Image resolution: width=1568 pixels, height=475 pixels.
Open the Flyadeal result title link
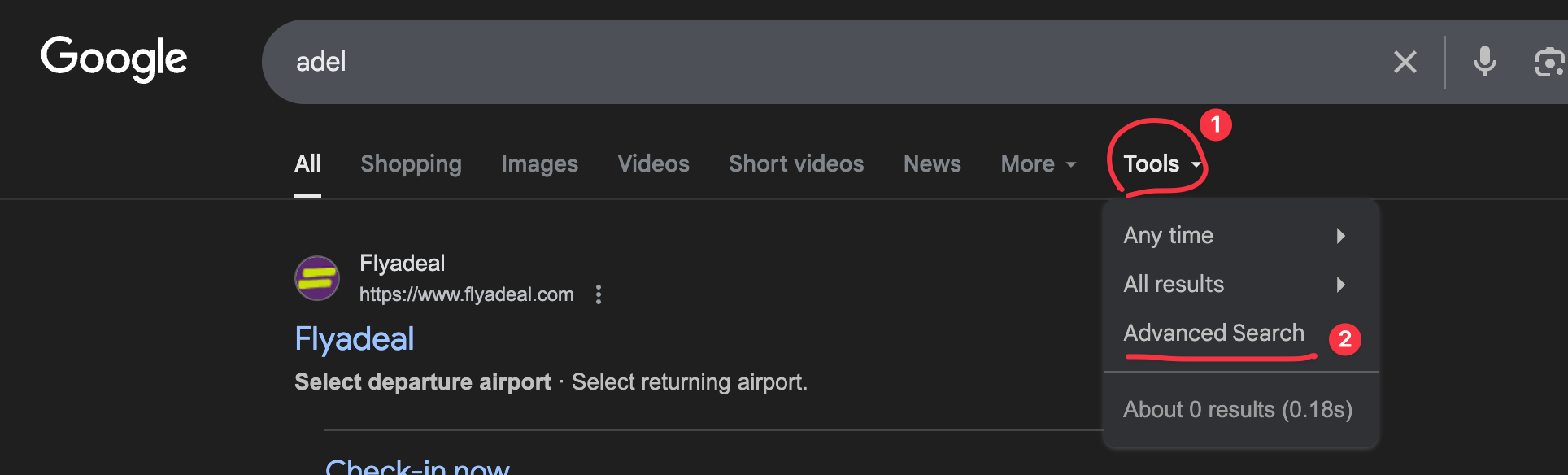click(355, 339)
